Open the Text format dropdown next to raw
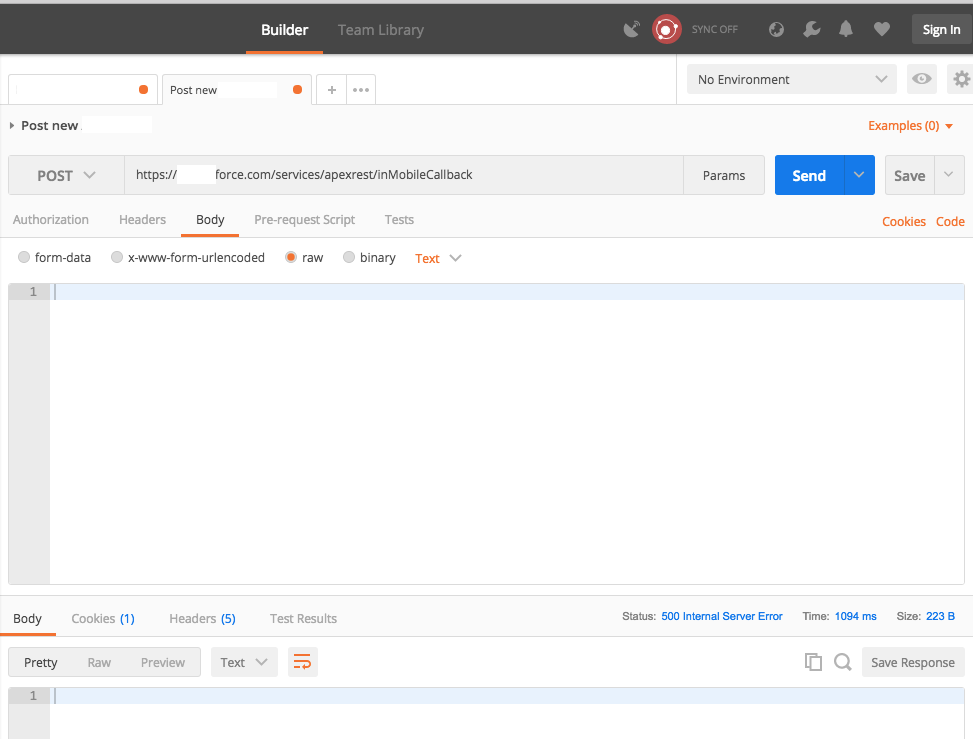This screenshot has width=973, height=739. coord(437,257)
